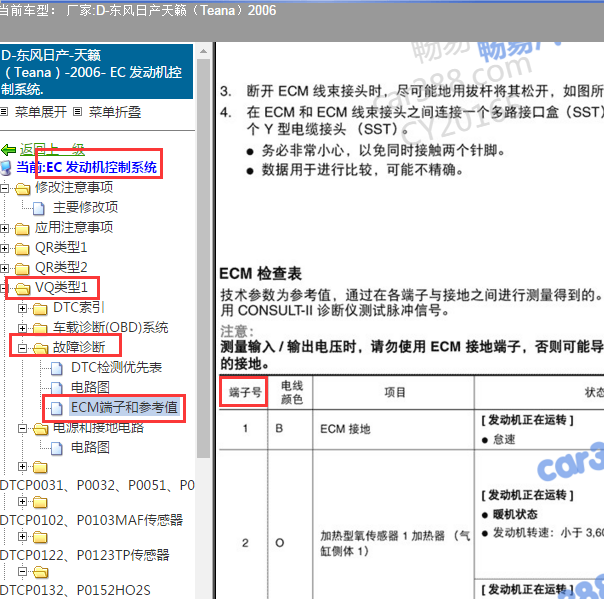Open the 主要修改项 page

coord(85,207)
